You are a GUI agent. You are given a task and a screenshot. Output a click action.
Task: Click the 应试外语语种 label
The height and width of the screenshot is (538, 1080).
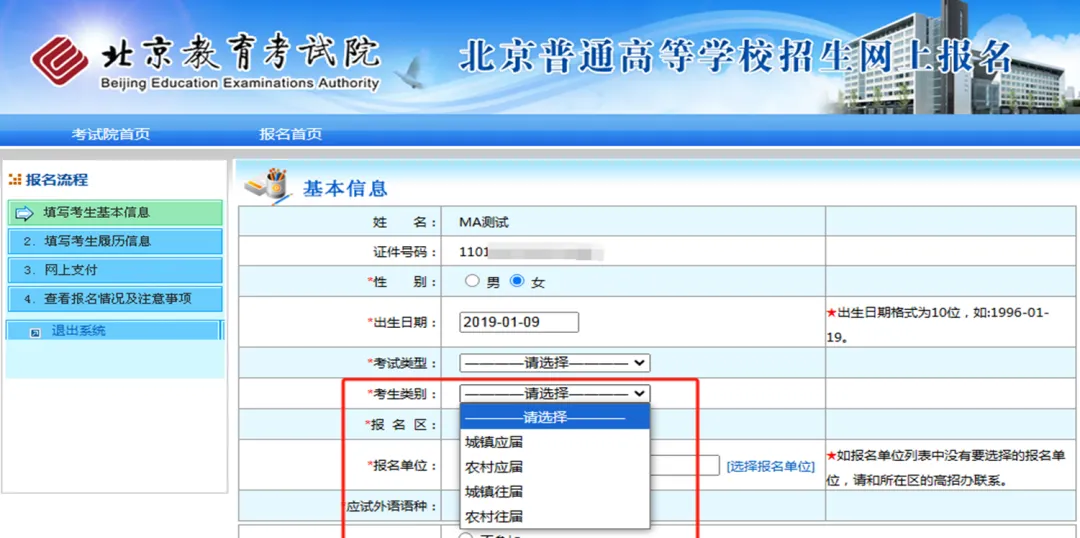click(x=389, y=506)
